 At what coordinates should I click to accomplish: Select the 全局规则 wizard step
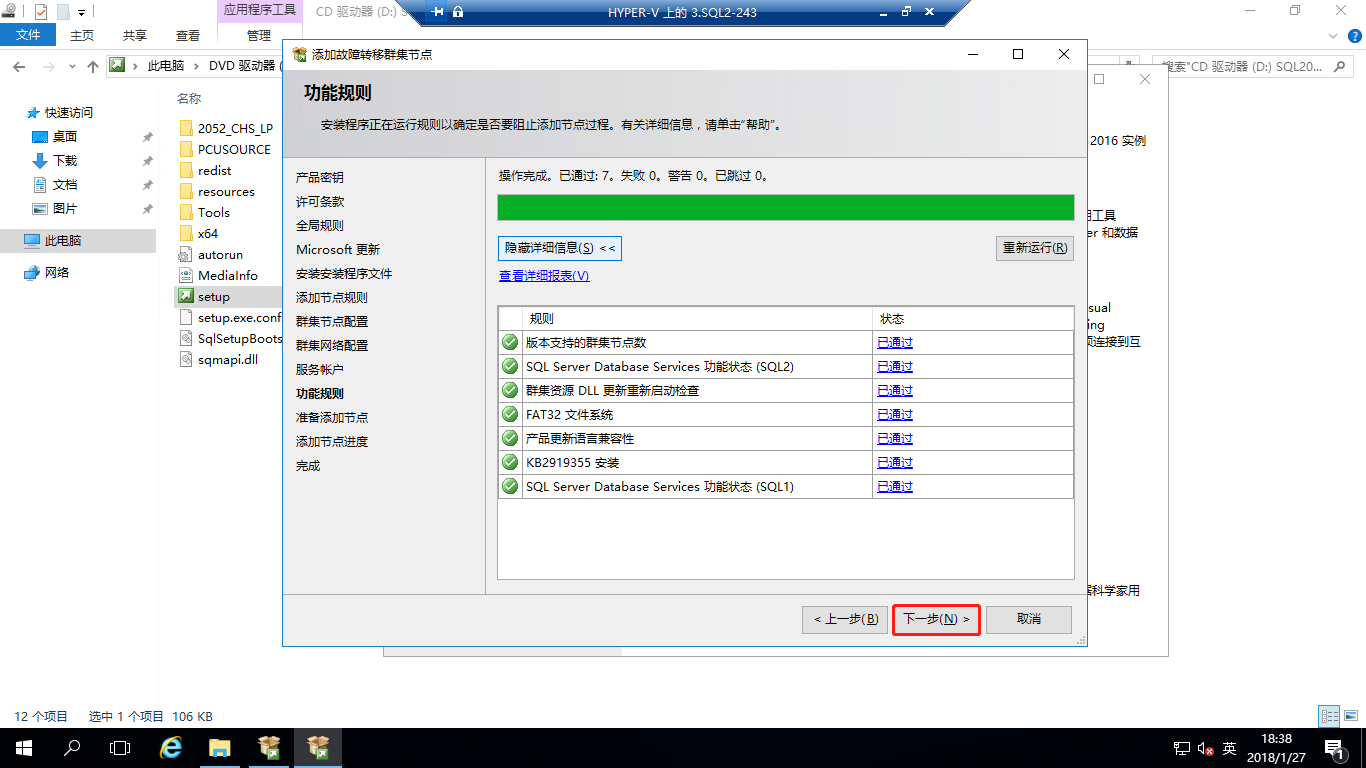(x=320, y=226)
